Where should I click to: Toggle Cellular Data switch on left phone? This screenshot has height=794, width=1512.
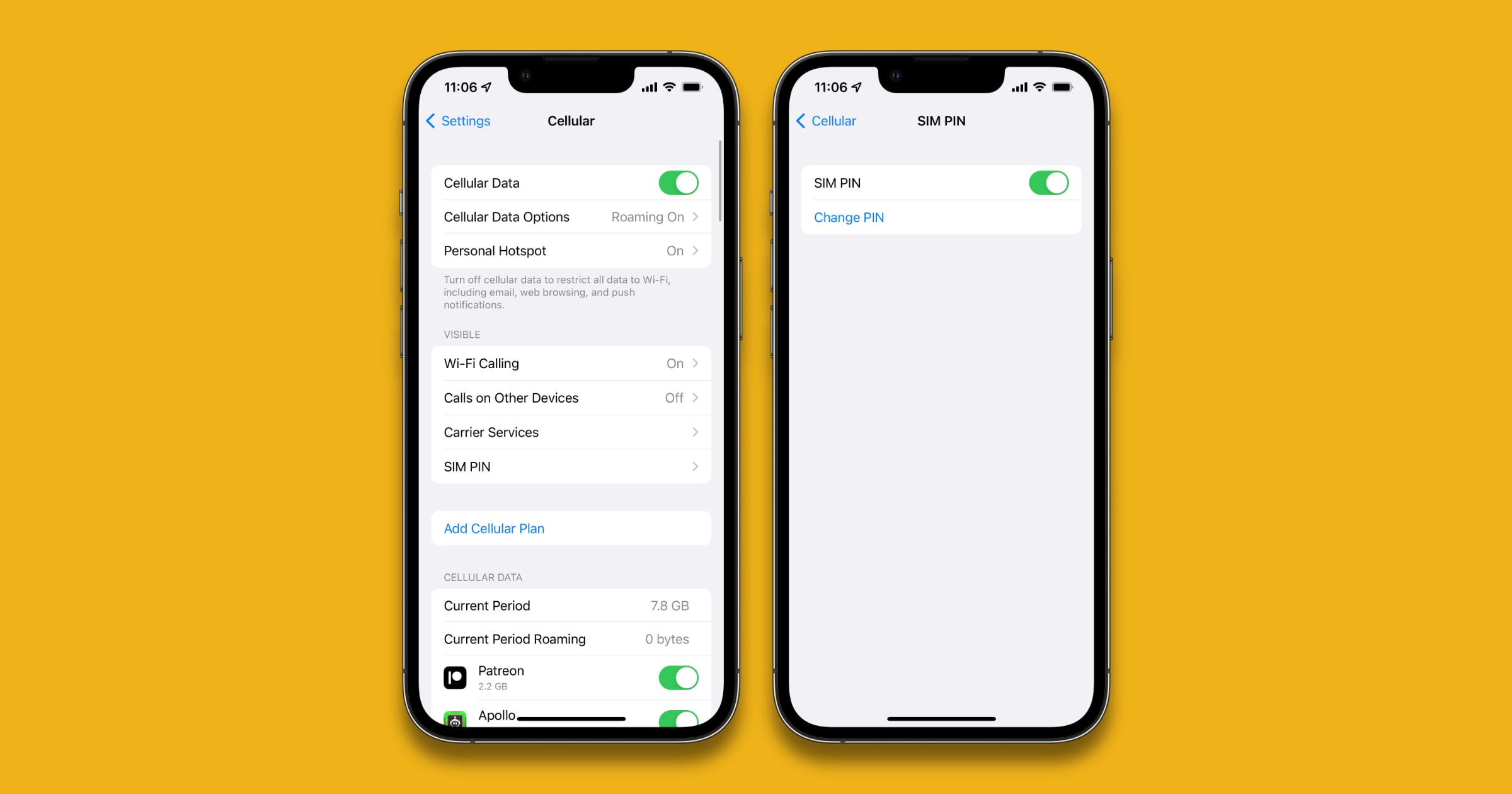tap(680, 183)
